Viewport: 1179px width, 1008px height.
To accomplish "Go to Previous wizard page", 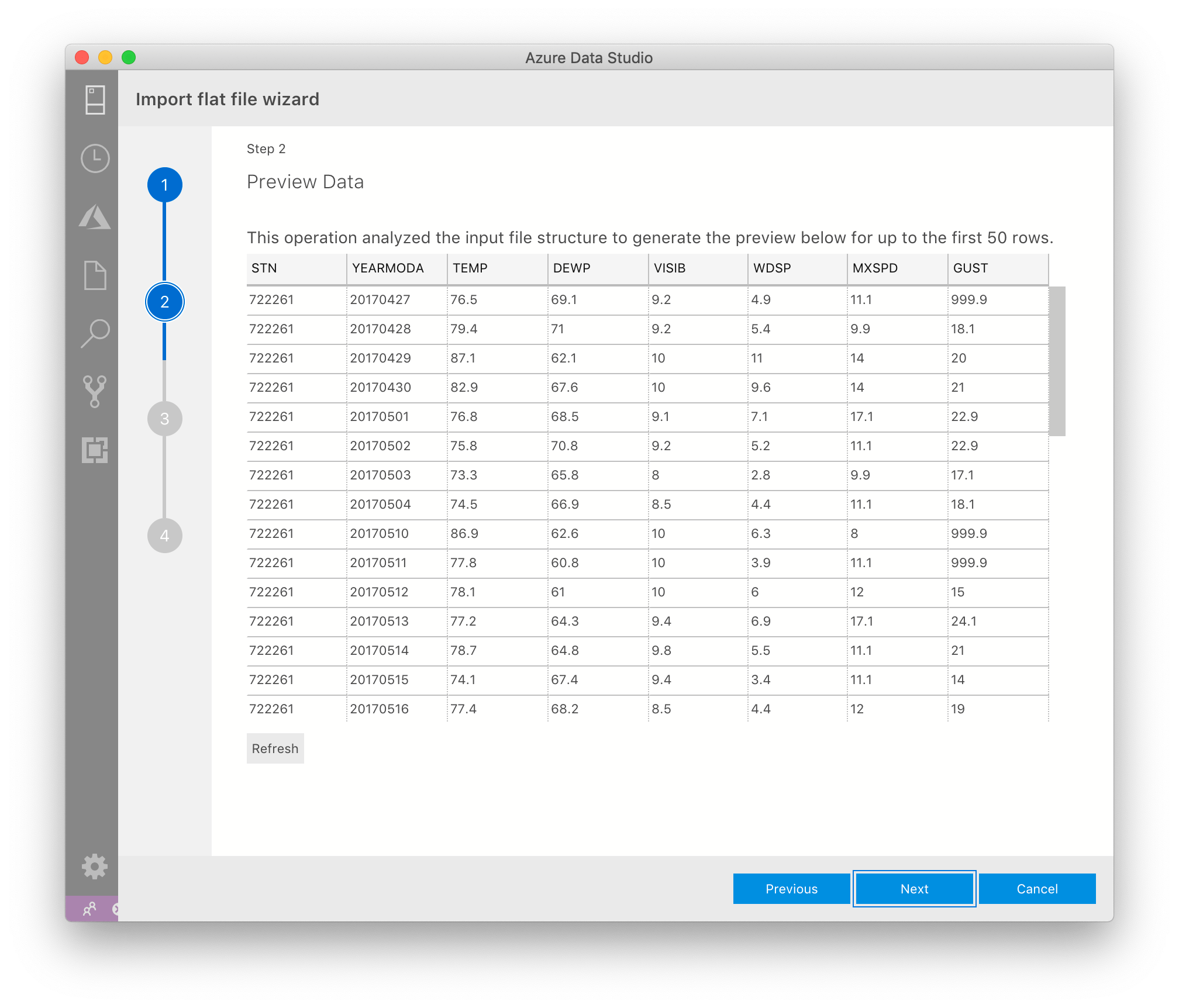I will point(791,889).
